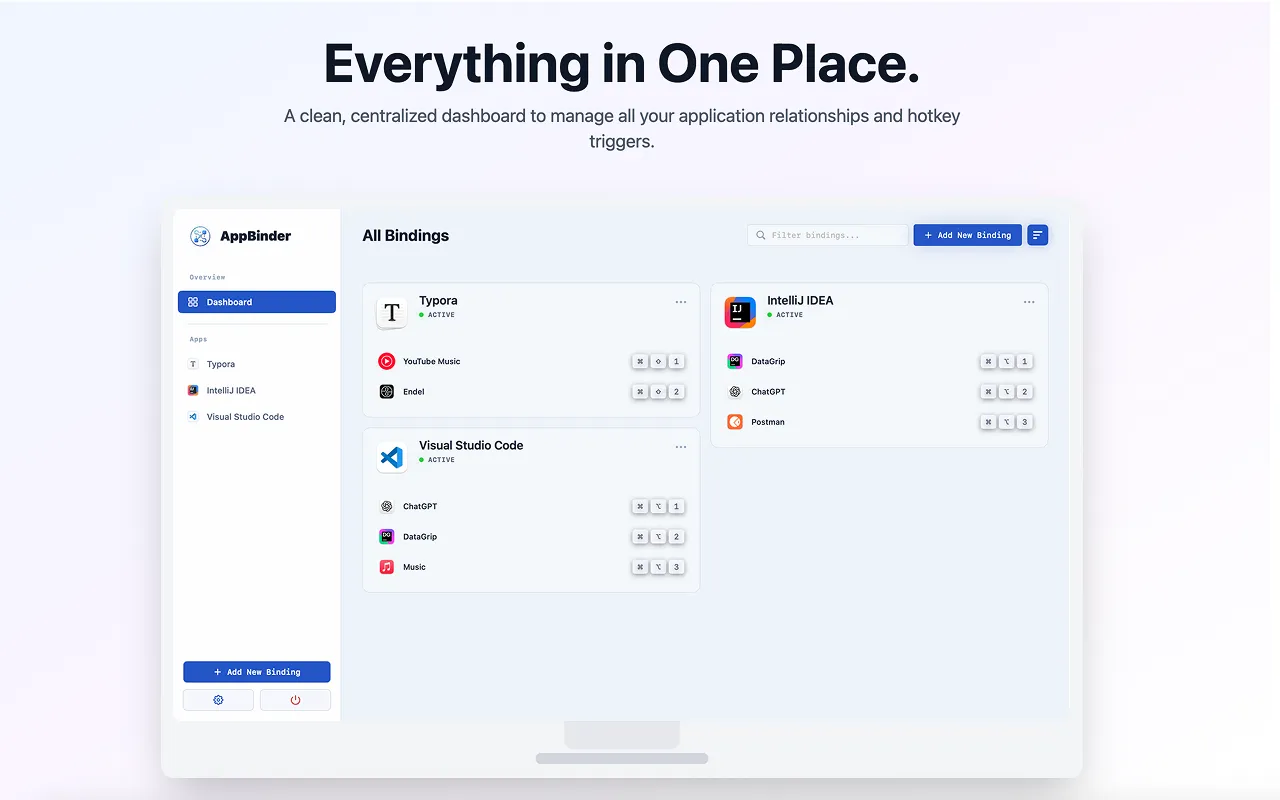Image resolution: width=1280 pixels, height=800 pixels.
Task: Click the Typora app icon in card
Action: point(392,313)
